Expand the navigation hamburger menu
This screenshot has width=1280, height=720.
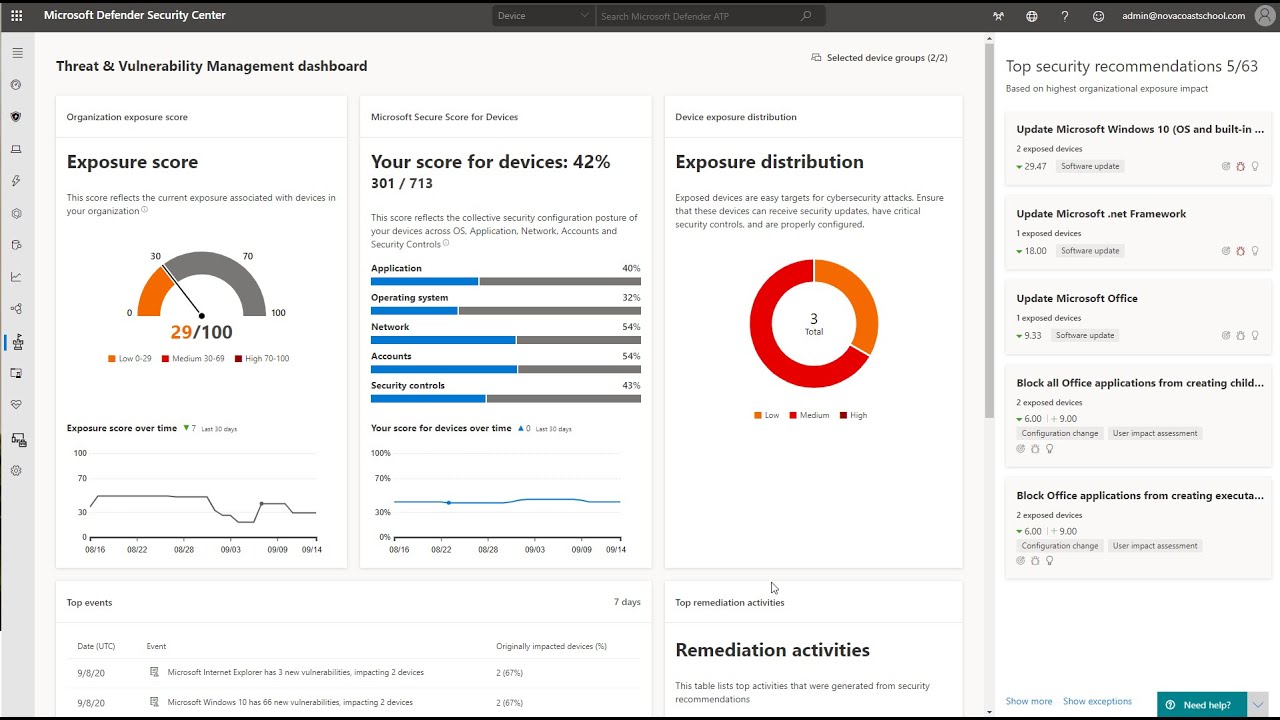click(17, 53)
